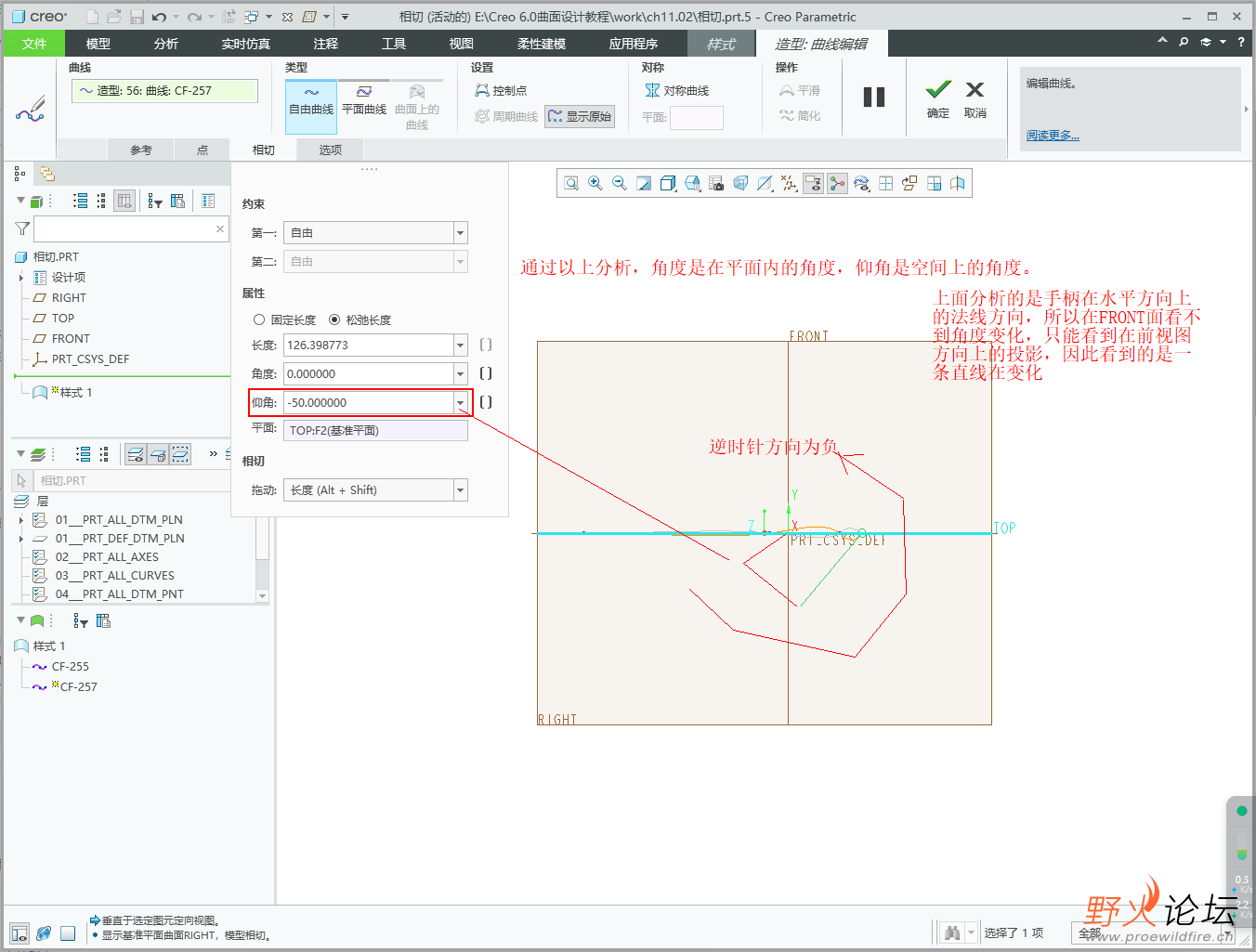This screenshot has width=1256, height=952.
Task: Open the 相切 panel tab
Action: [x=264, y=150]
